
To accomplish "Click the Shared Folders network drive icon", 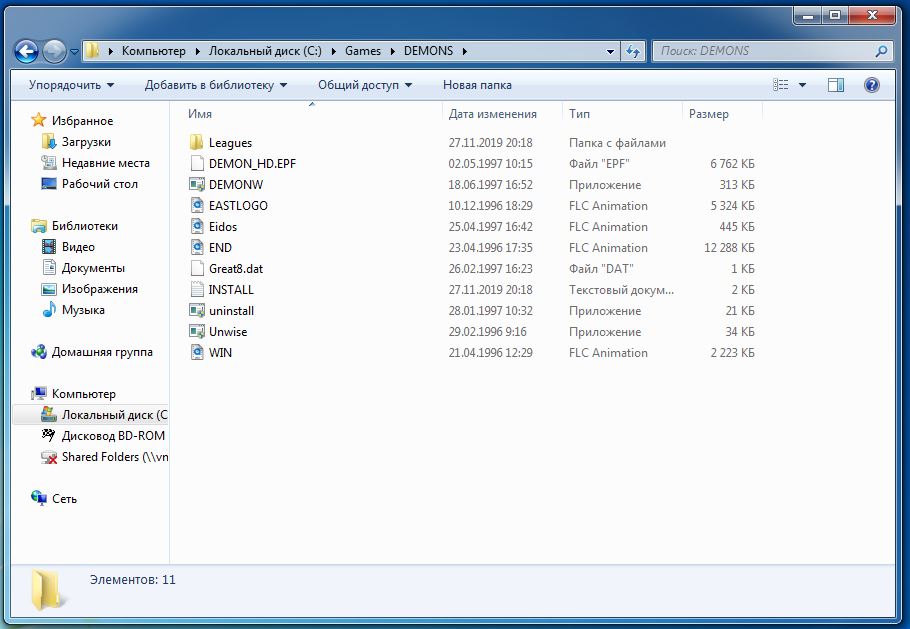I will coord(49,457).
